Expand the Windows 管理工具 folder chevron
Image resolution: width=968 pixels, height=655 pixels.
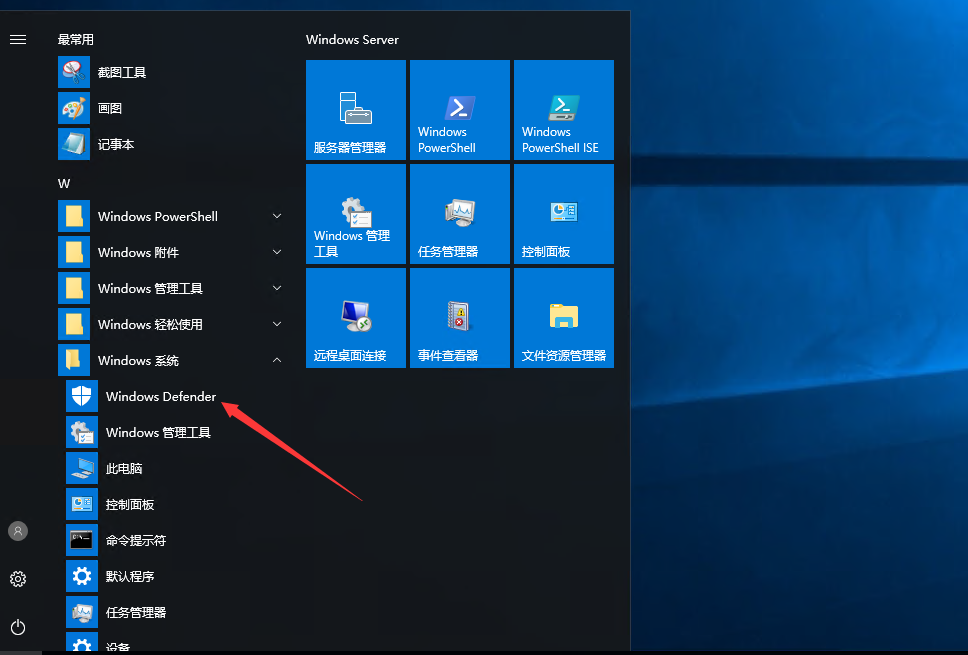coord(277,288)
